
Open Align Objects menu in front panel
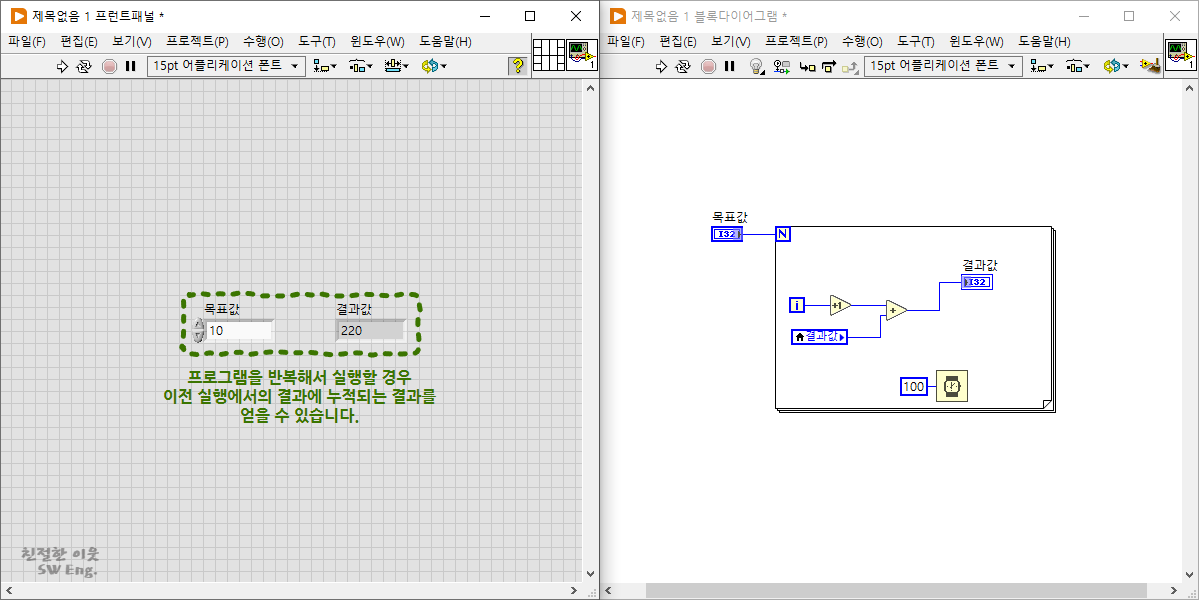pos(325,66)
